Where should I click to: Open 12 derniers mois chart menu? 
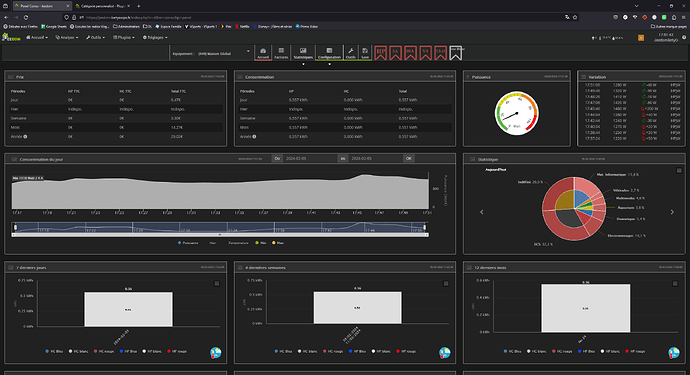[x=675, y=283]
